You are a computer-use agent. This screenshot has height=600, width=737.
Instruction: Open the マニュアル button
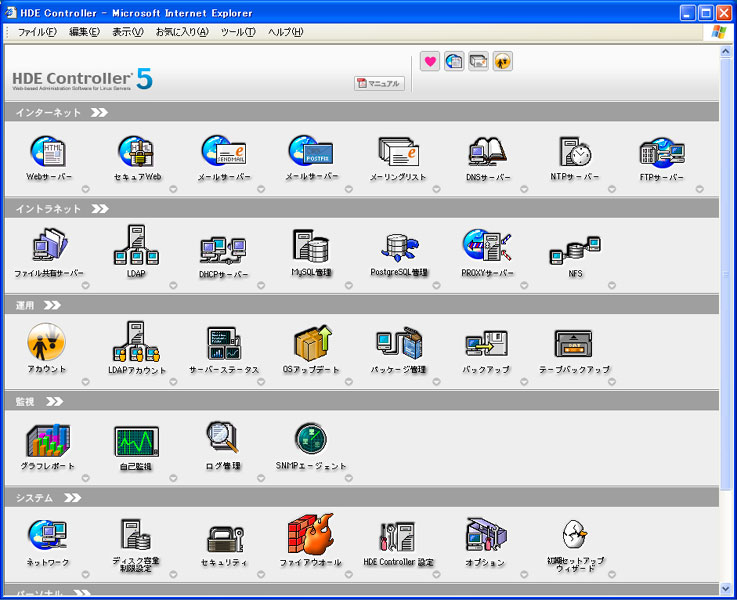click(x=379, y=83)
